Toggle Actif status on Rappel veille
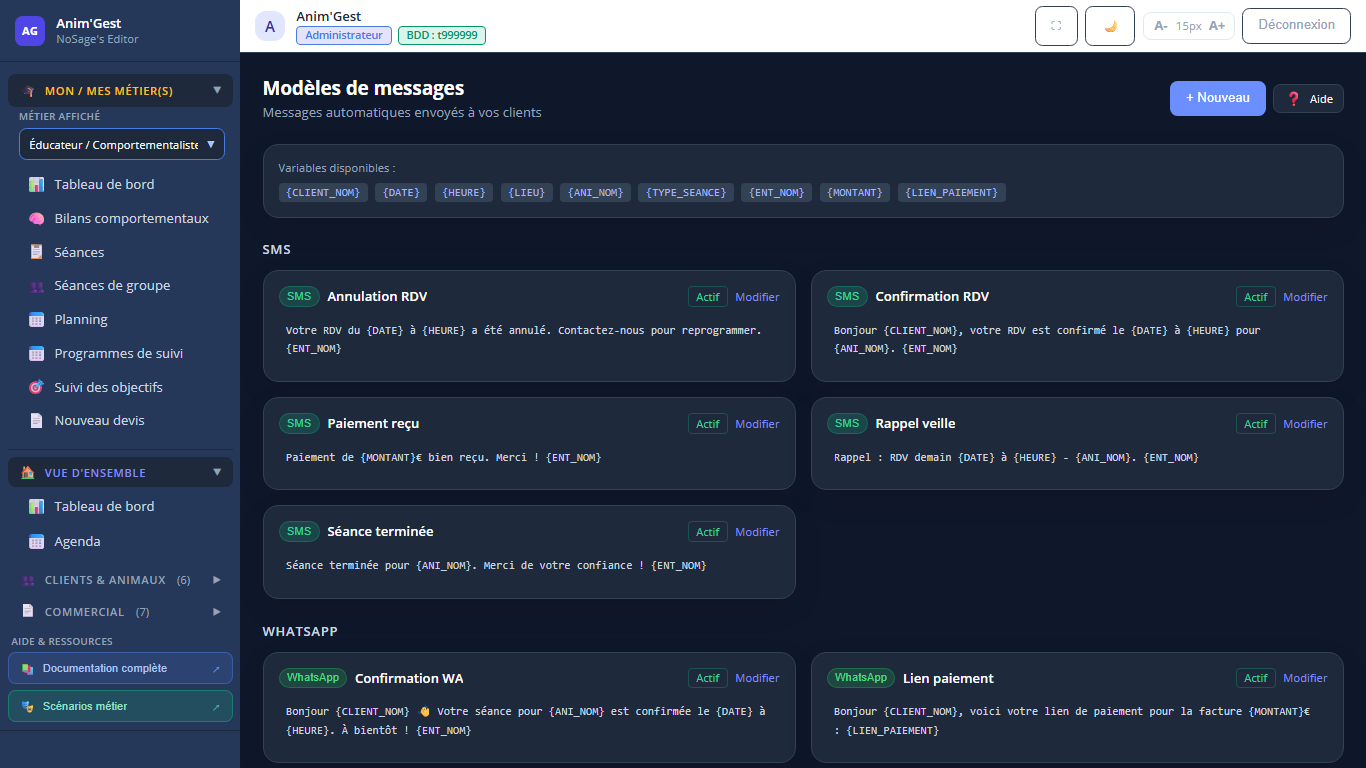1366x768 pixels. [1256, 424]
